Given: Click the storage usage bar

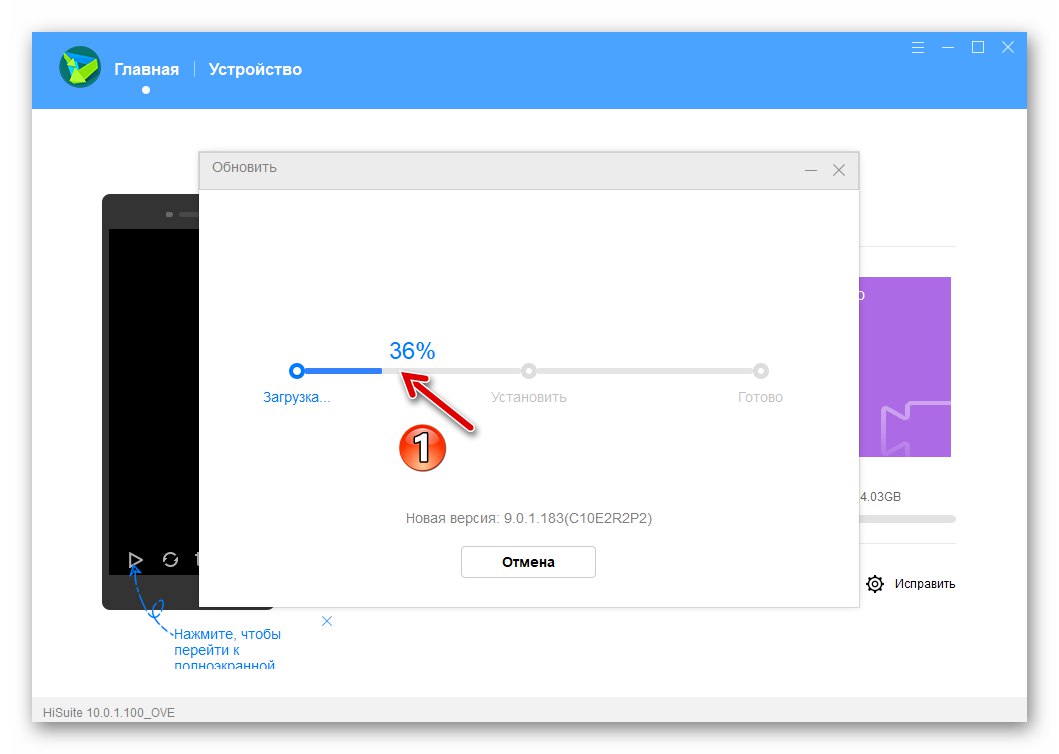Looking at the screenshot, I should 907,519.
